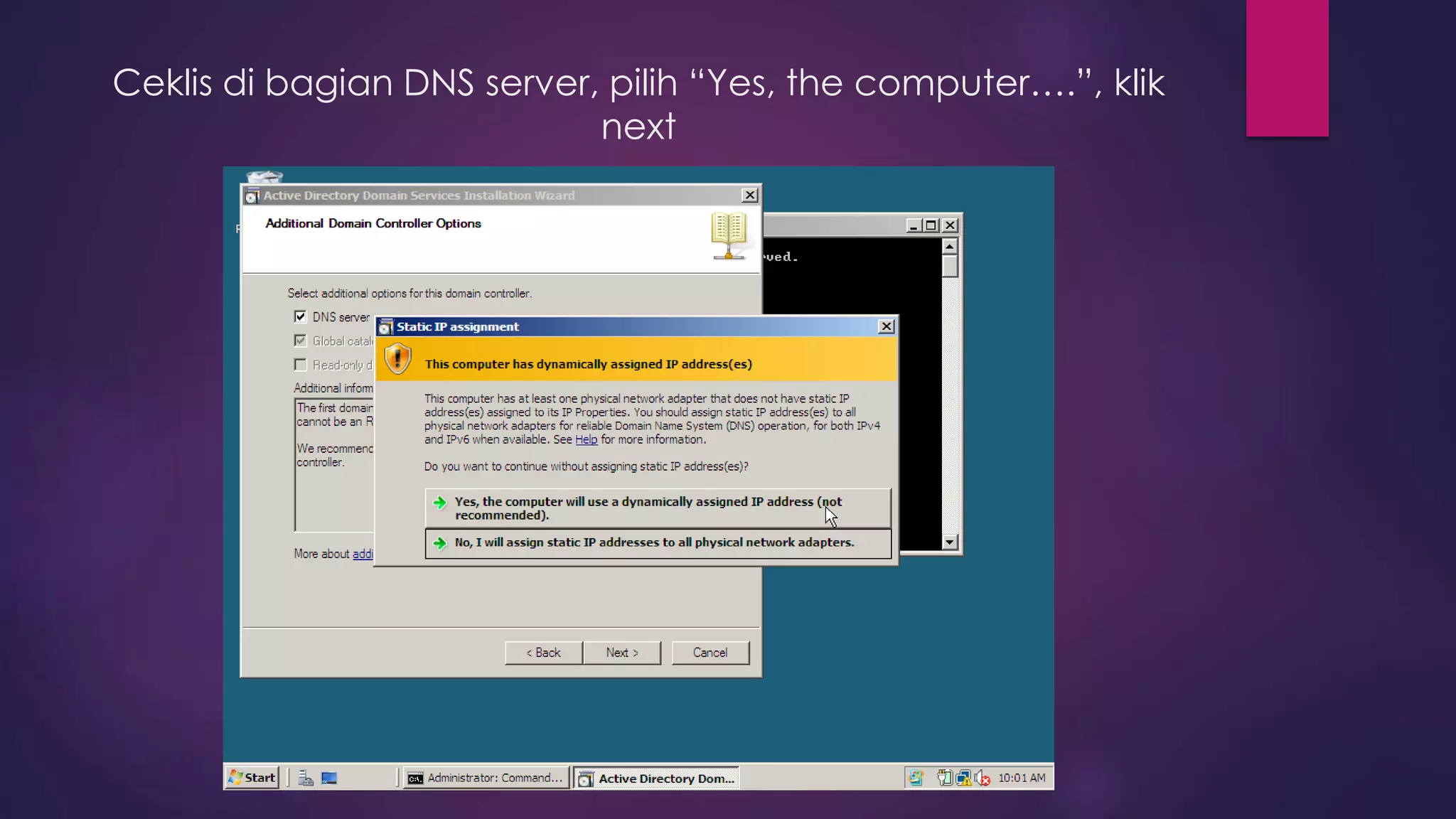Close the command prompt window

coord(950,225)
